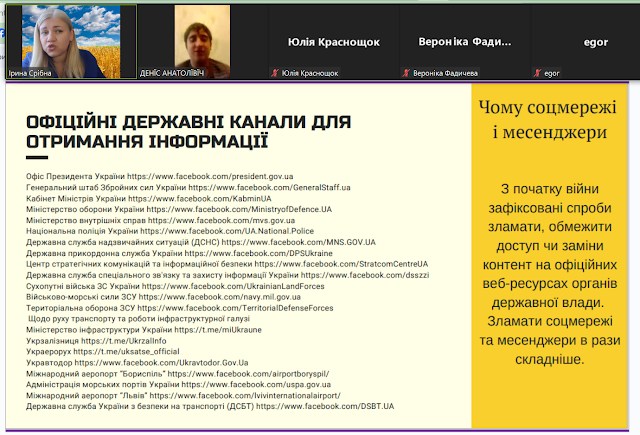Open ДСБТ DSBT.UA facebook link
640x435 pixels.
325,406
